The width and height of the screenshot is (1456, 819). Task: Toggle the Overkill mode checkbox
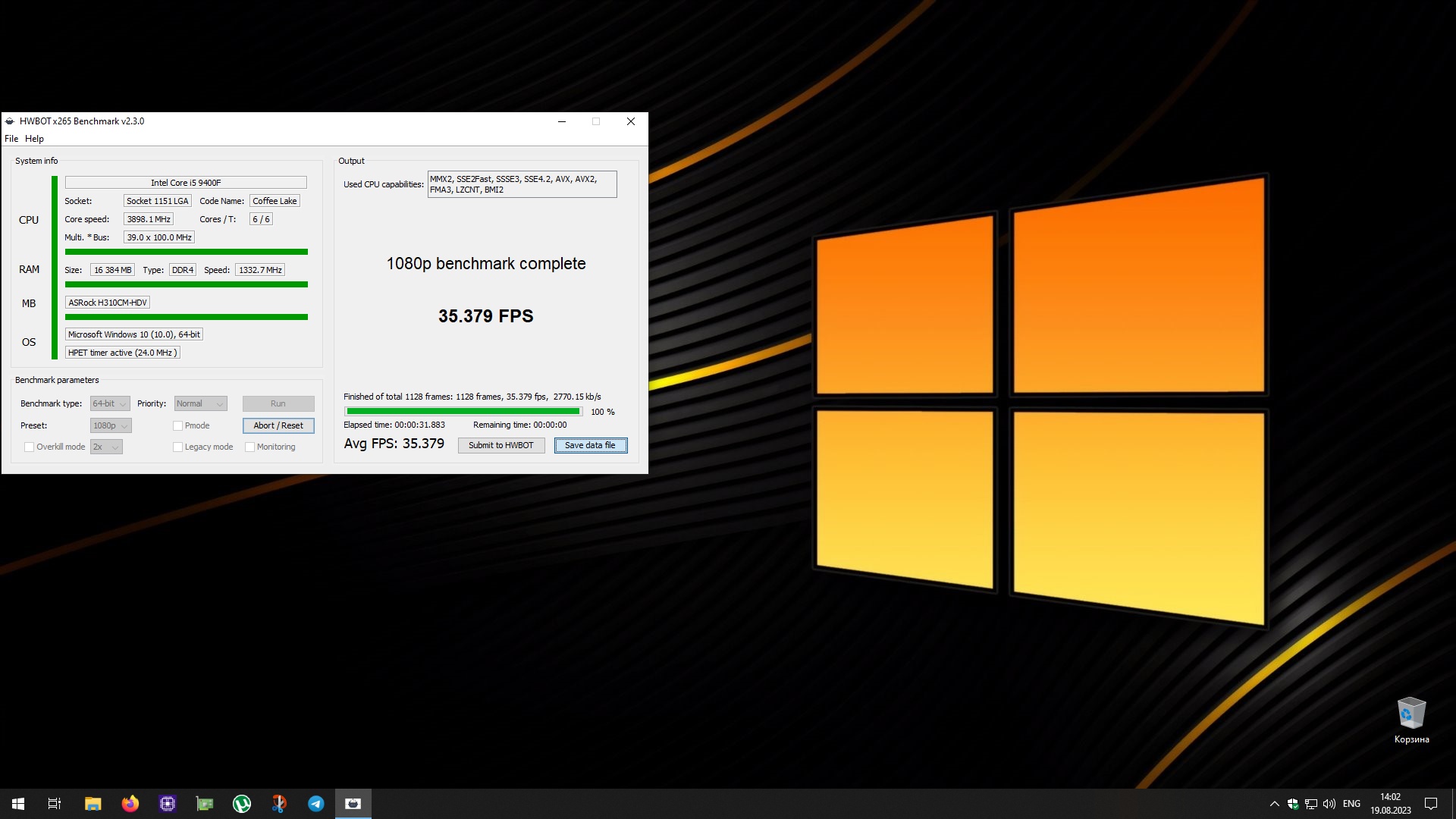pyautogui.click(x=29, y=447)
